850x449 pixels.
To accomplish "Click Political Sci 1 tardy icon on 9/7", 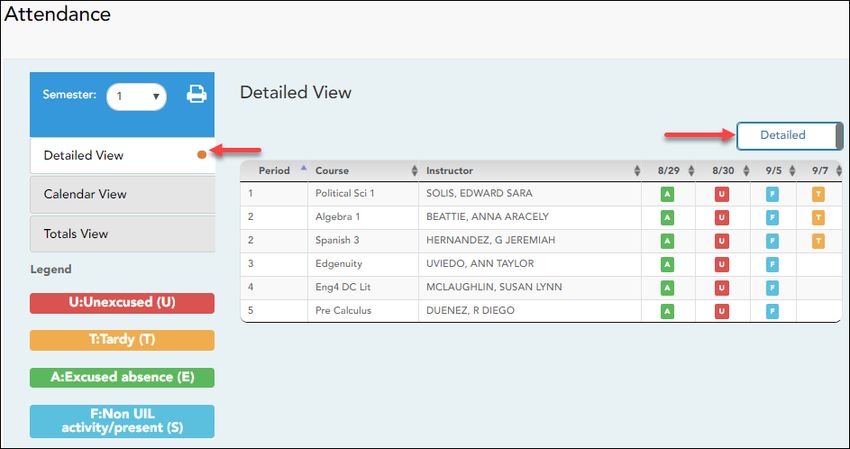I will (818, 194).
